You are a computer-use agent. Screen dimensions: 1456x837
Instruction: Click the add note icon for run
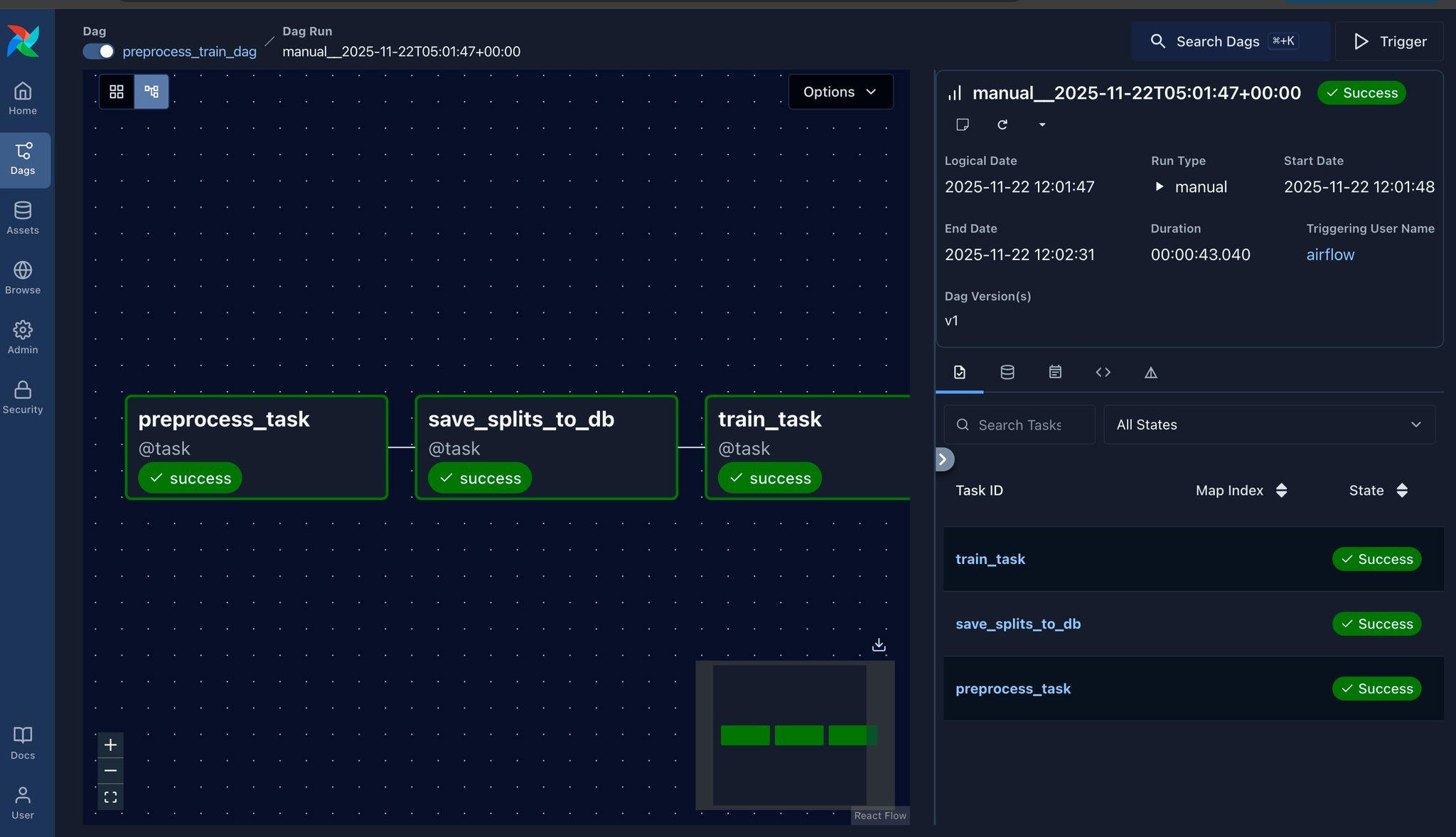click(x=963, y=124)
